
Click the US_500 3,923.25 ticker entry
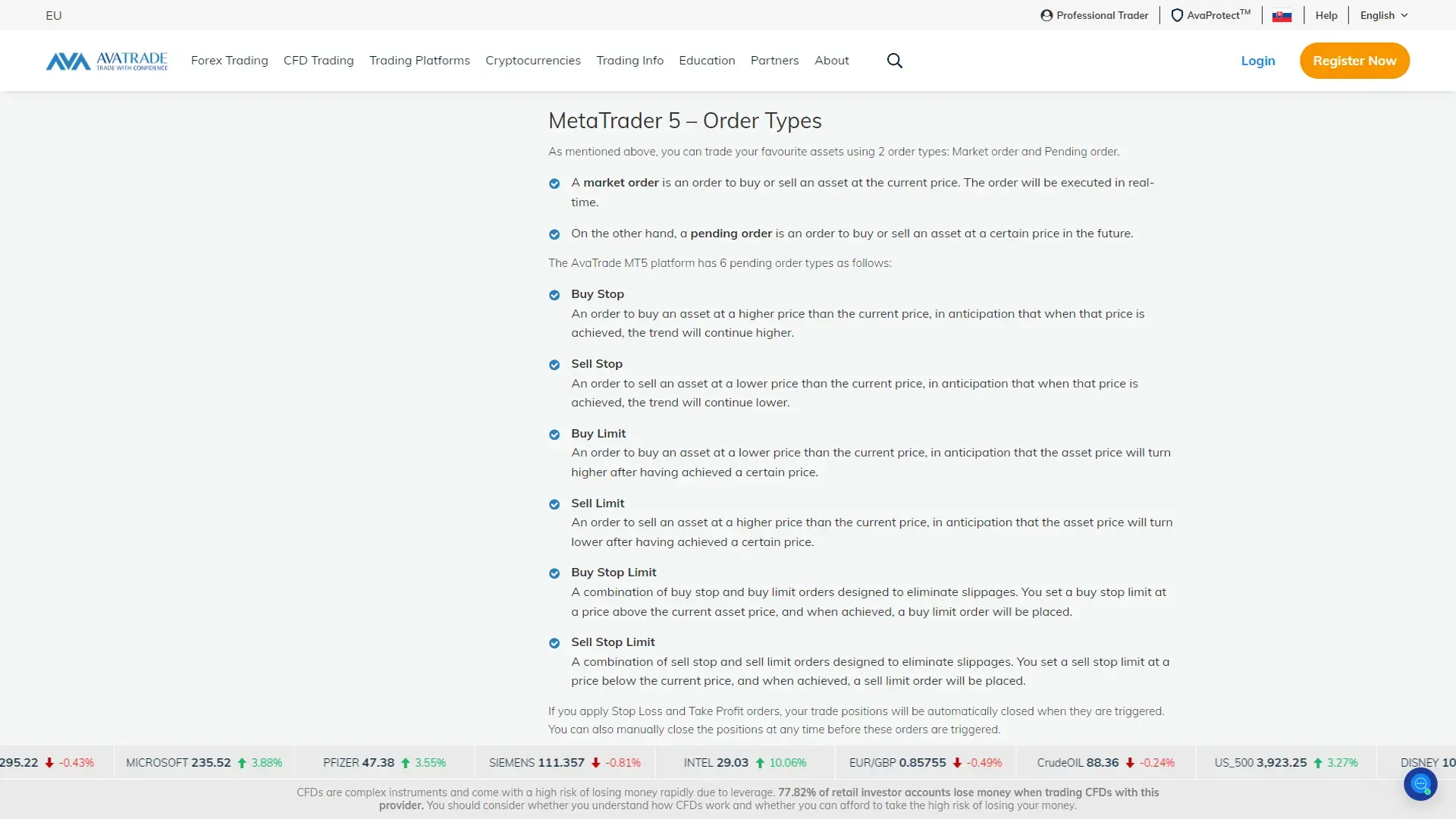tap(1286, 763)
